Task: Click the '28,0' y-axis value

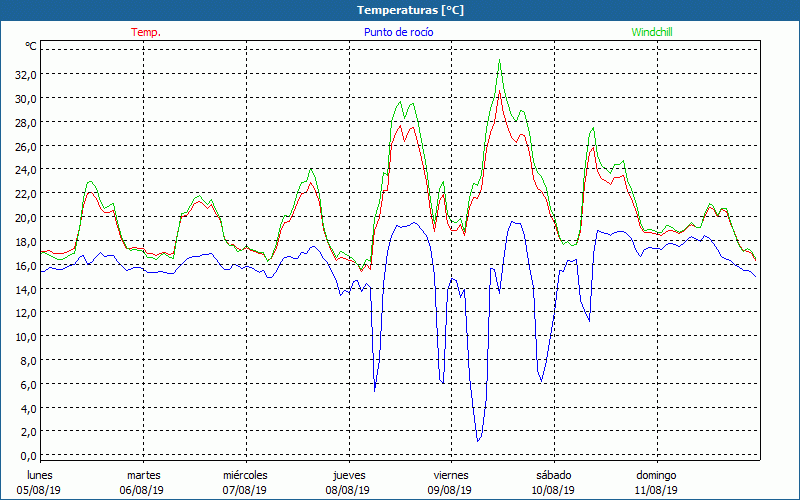Action: click(x=26, y=122)
